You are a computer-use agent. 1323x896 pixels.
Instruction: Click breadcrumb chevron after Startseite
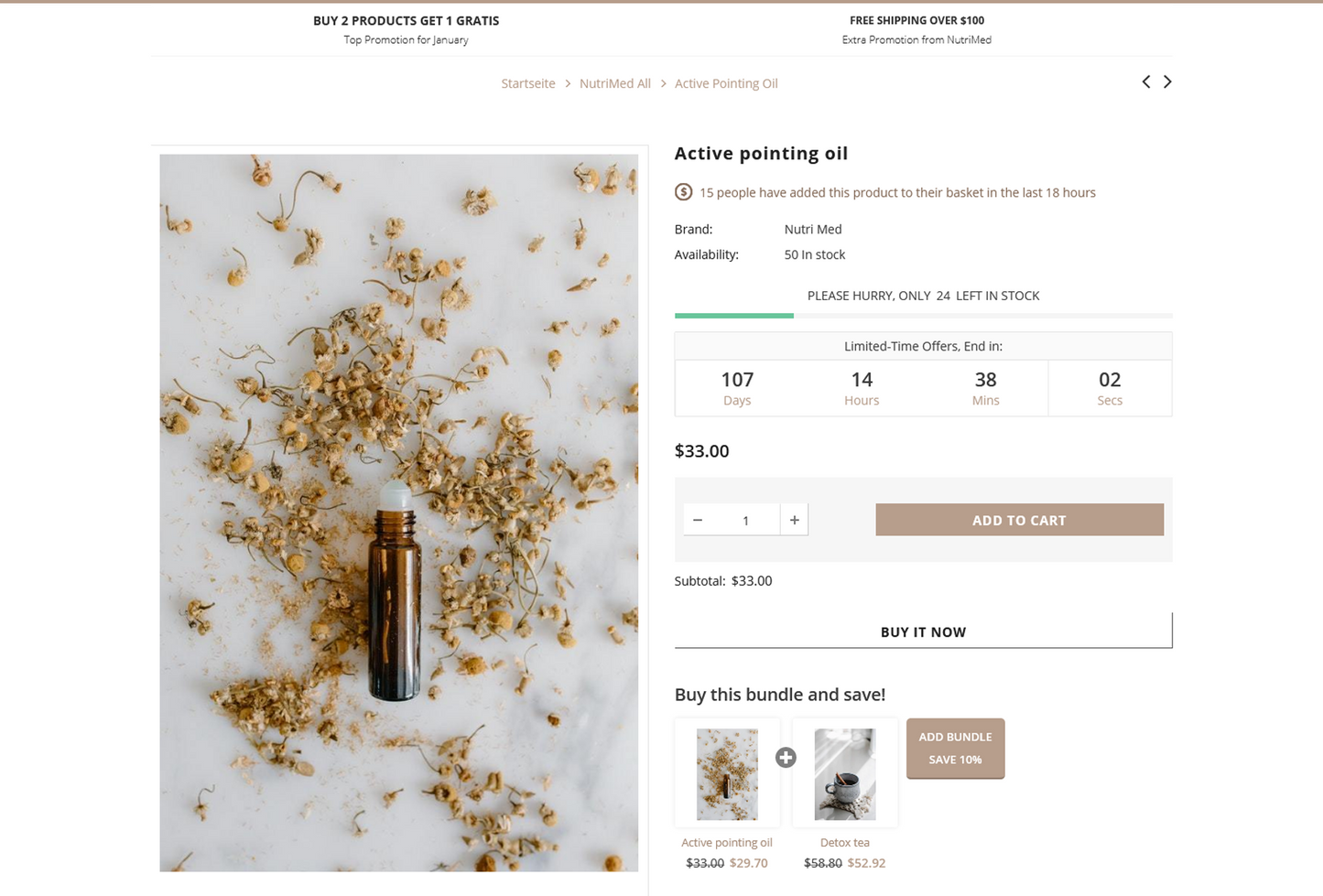tap(568, 83)
